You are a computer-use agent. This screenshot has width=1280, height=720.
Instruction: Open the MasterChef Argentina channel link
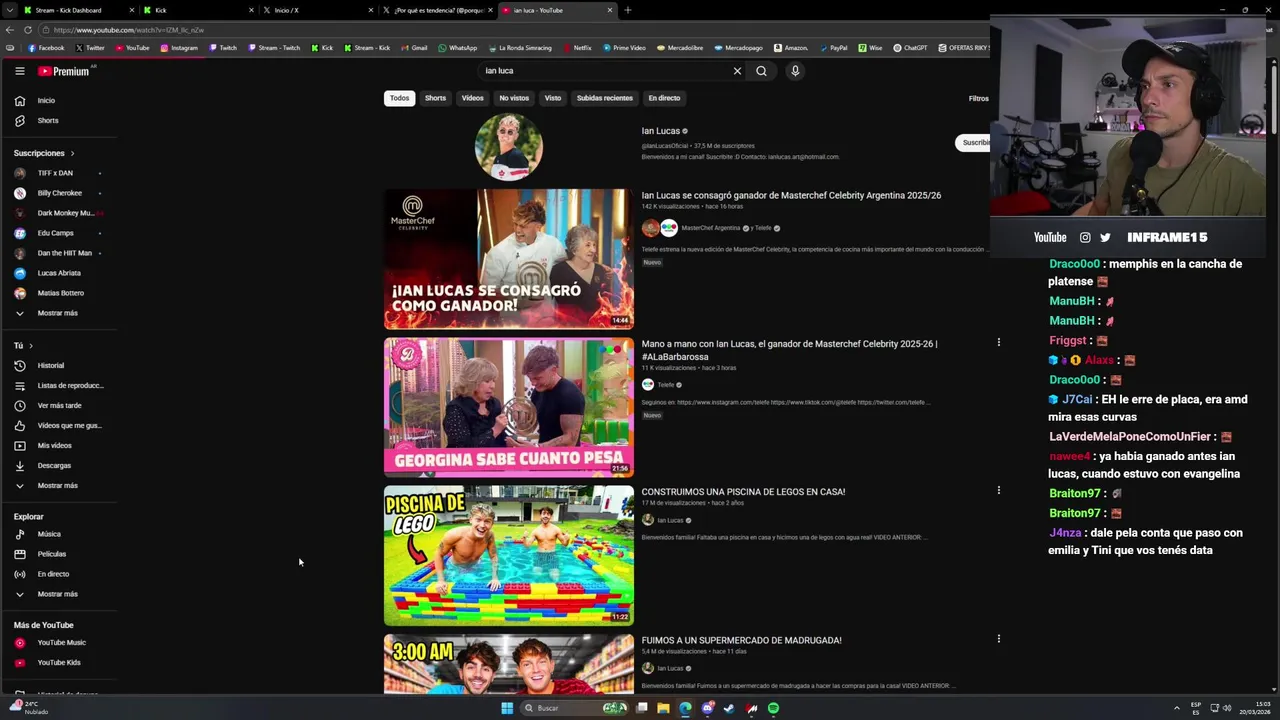pos(710,228)
